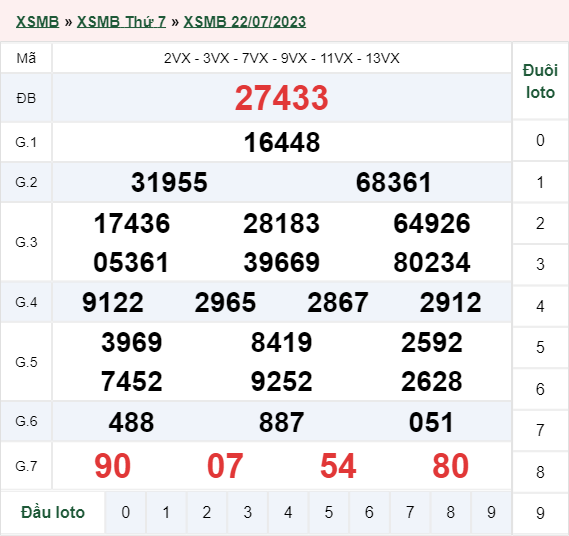This screenshot has width=569, height=536.
Task: Click G.4 number 2912
Action: point(450,302)
